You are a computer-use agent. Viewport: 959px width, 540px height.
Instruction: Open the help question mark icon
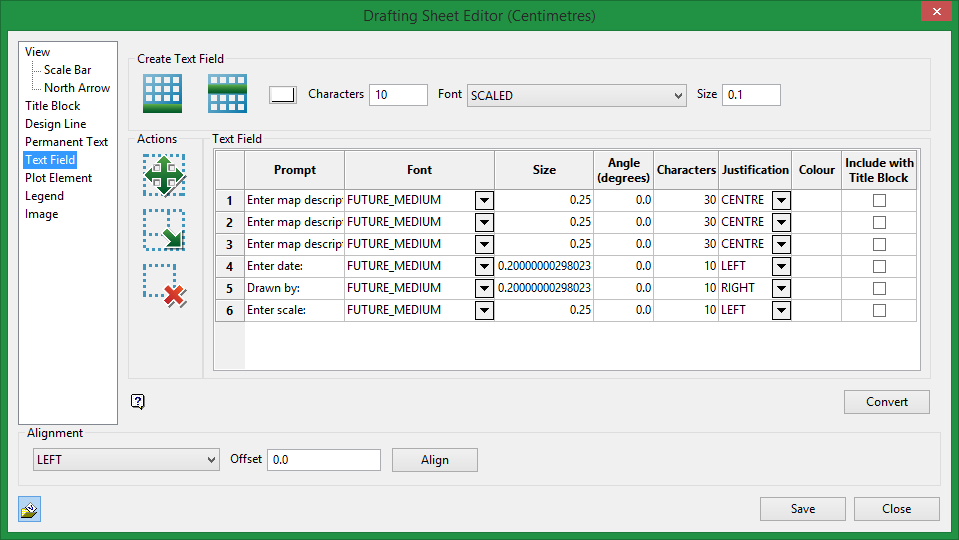(138, 402)
